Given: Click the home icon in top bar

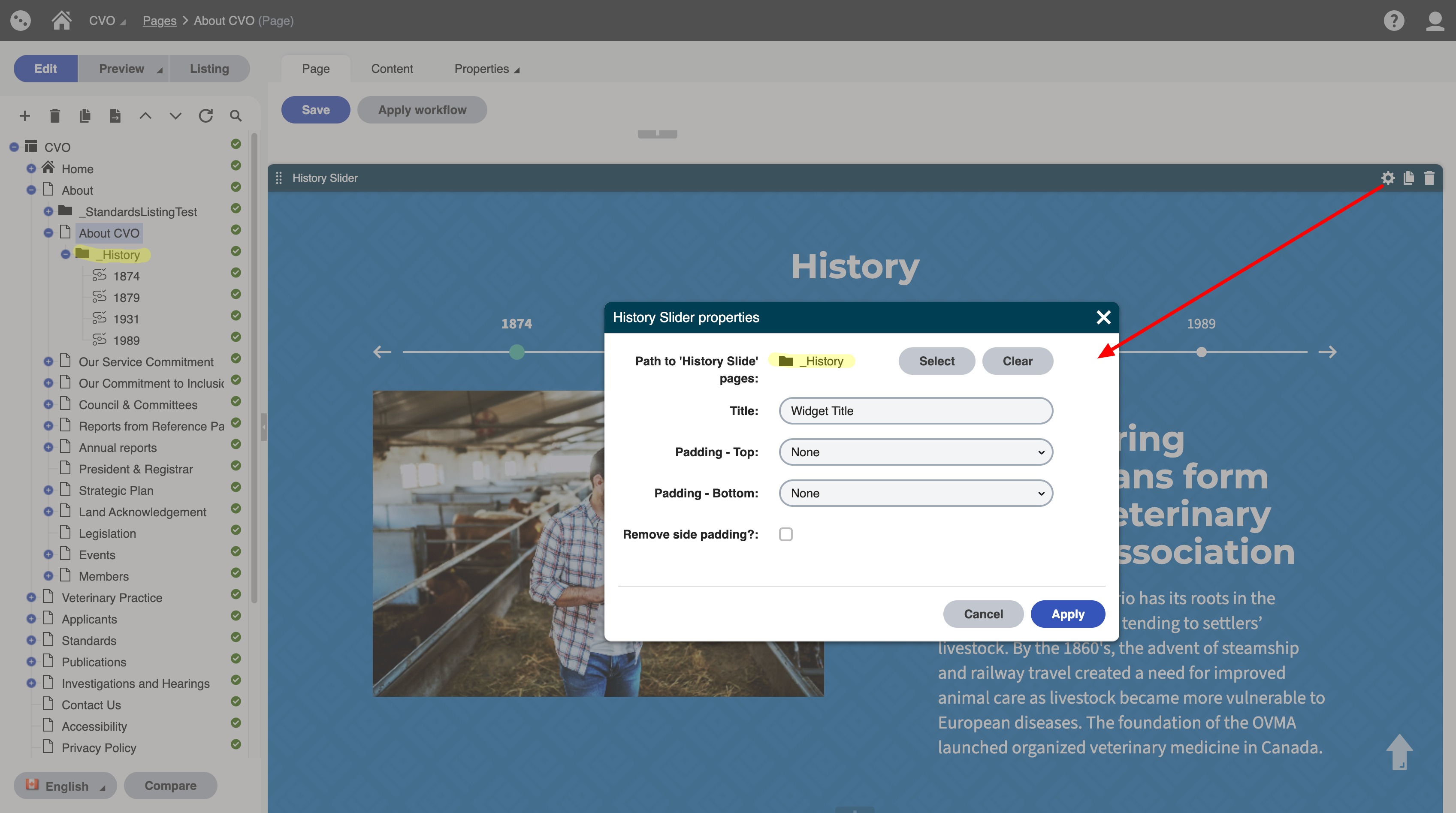Looking at the screenshot, I should 61,20.
